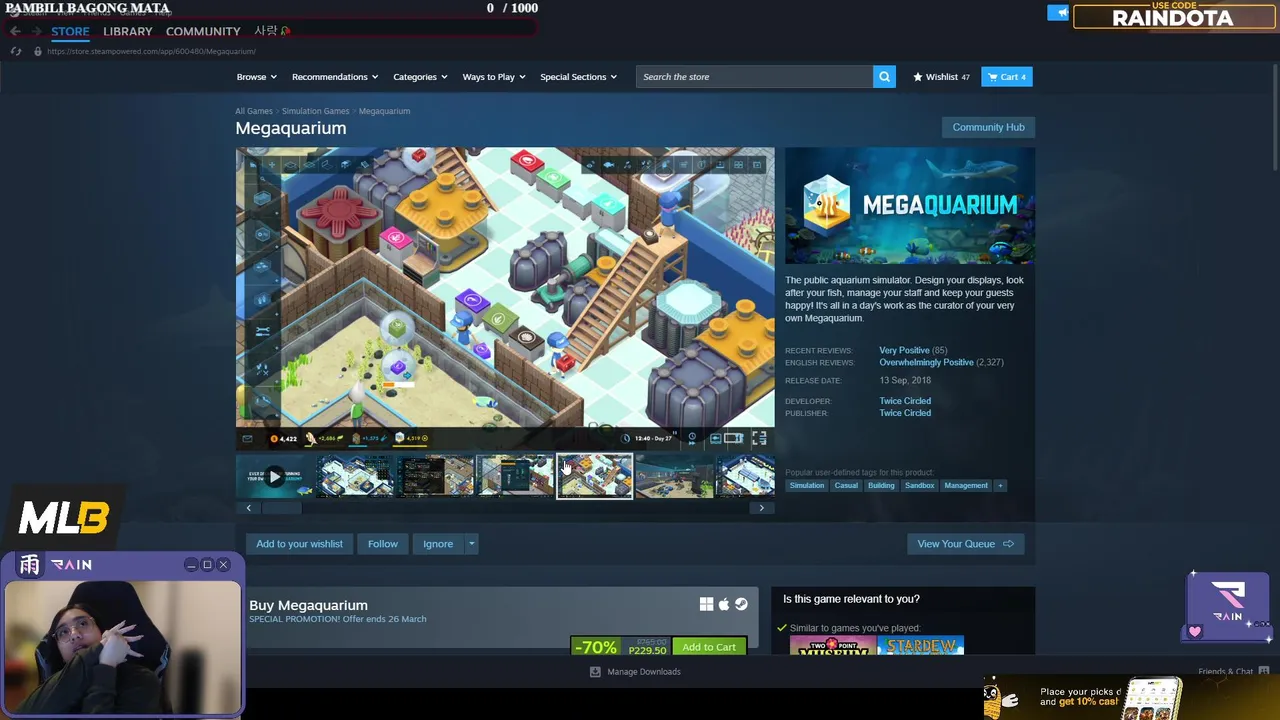Open Very Positive recent reviews

904,351
